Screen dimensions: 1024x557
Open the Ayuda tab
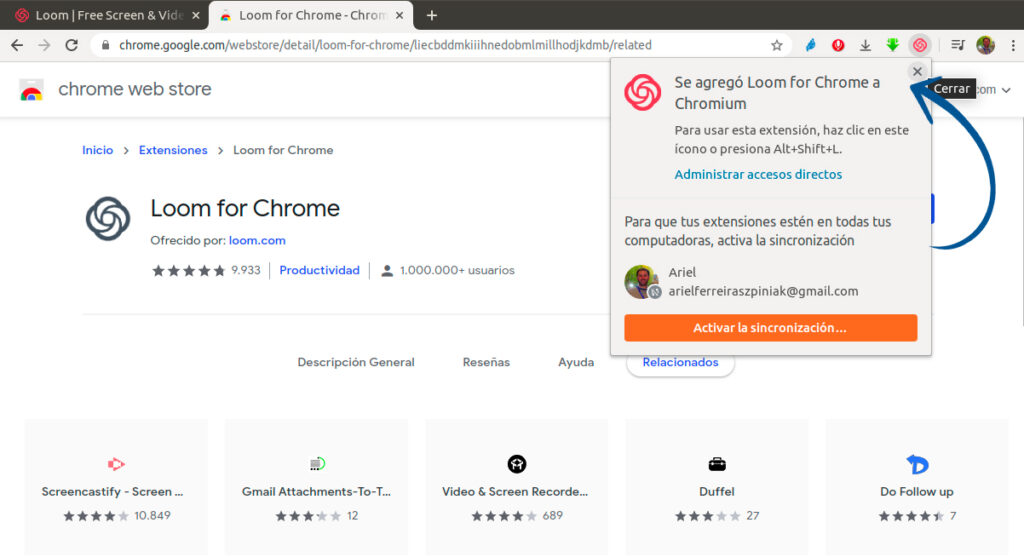(576, 362)
